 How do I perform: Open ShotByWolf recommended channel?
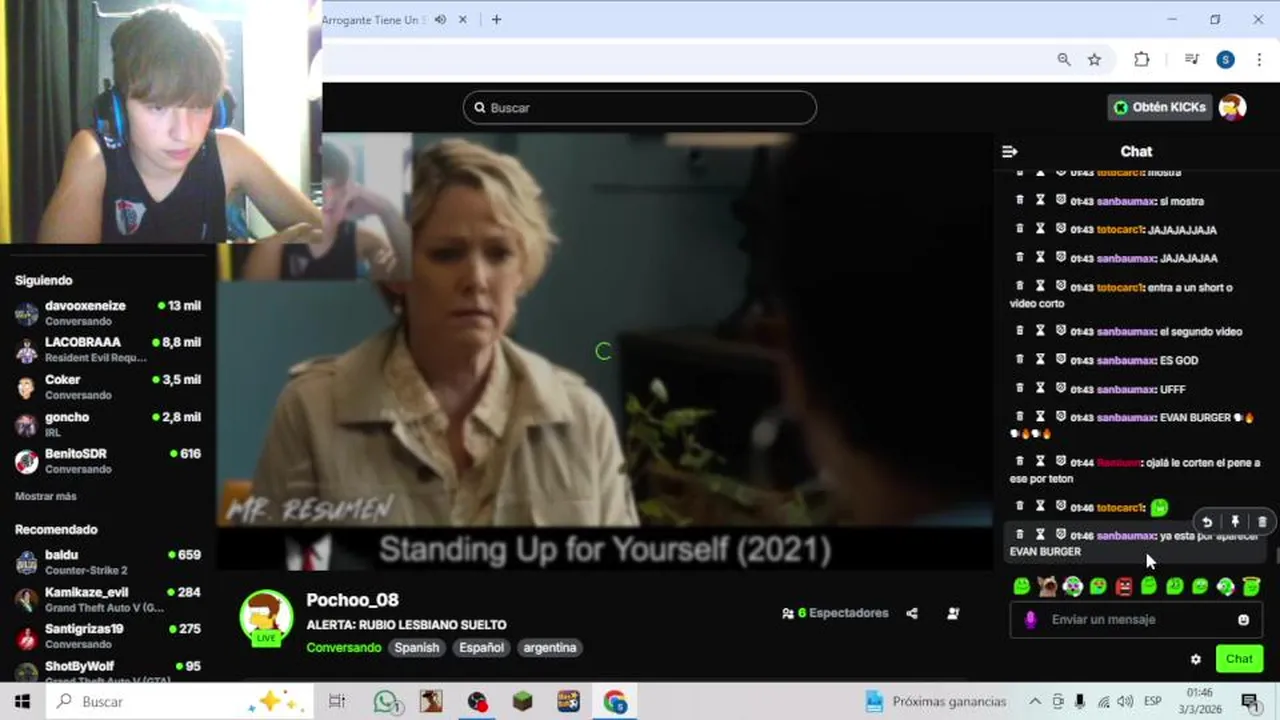(x=108, y=670)
